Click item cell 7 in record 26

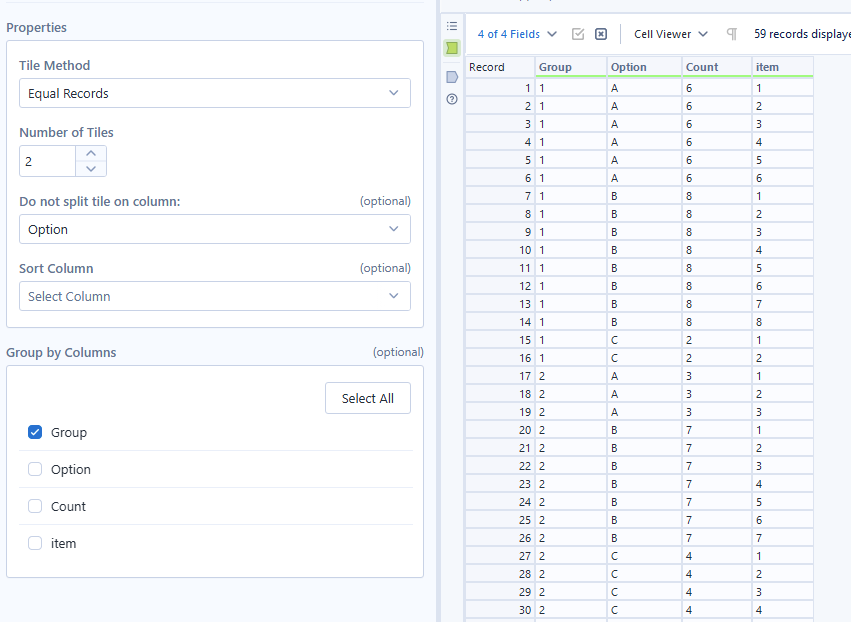783,538
